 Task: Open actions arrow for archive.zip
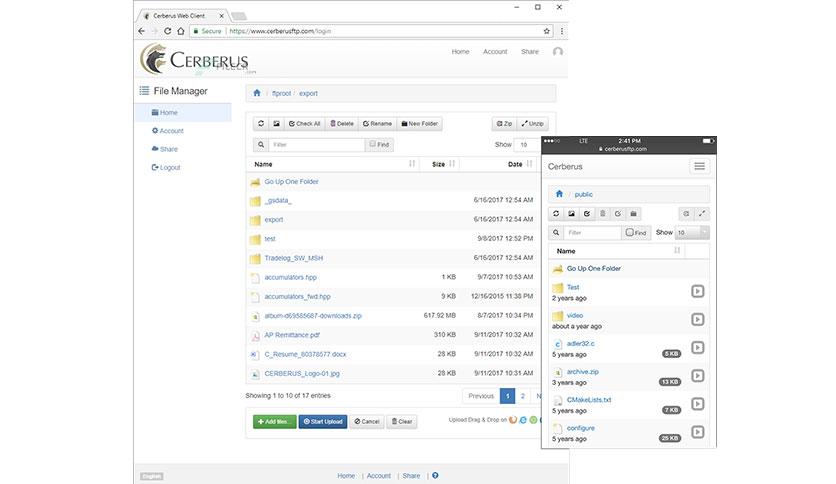coord(697,376)
